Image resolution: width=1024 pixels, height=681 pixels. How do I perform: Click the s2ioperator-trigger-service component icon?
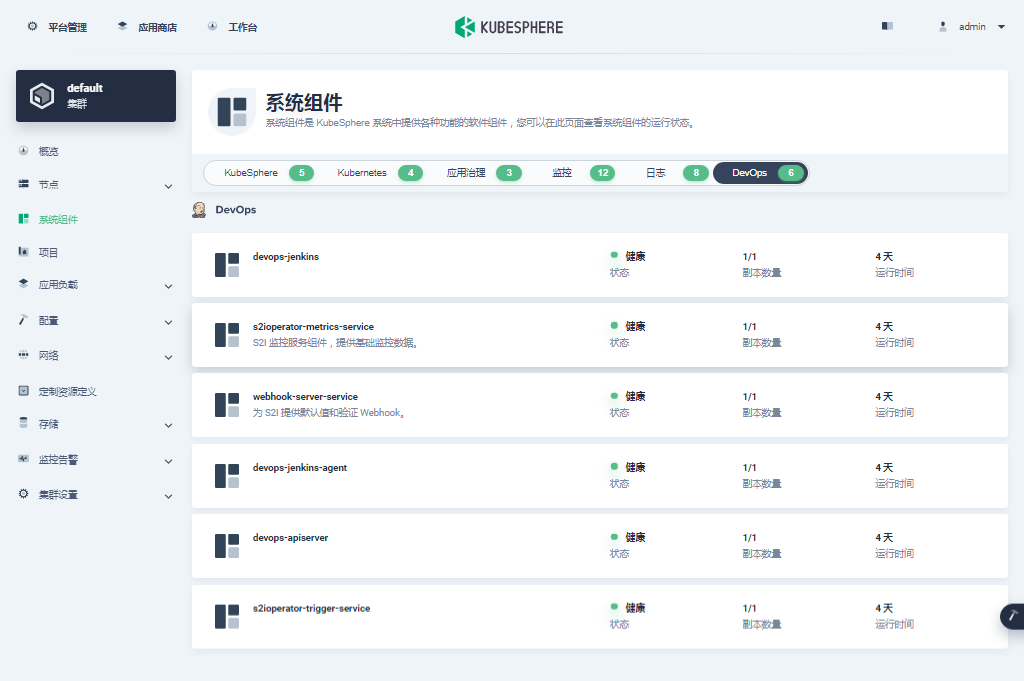point(227,616)
